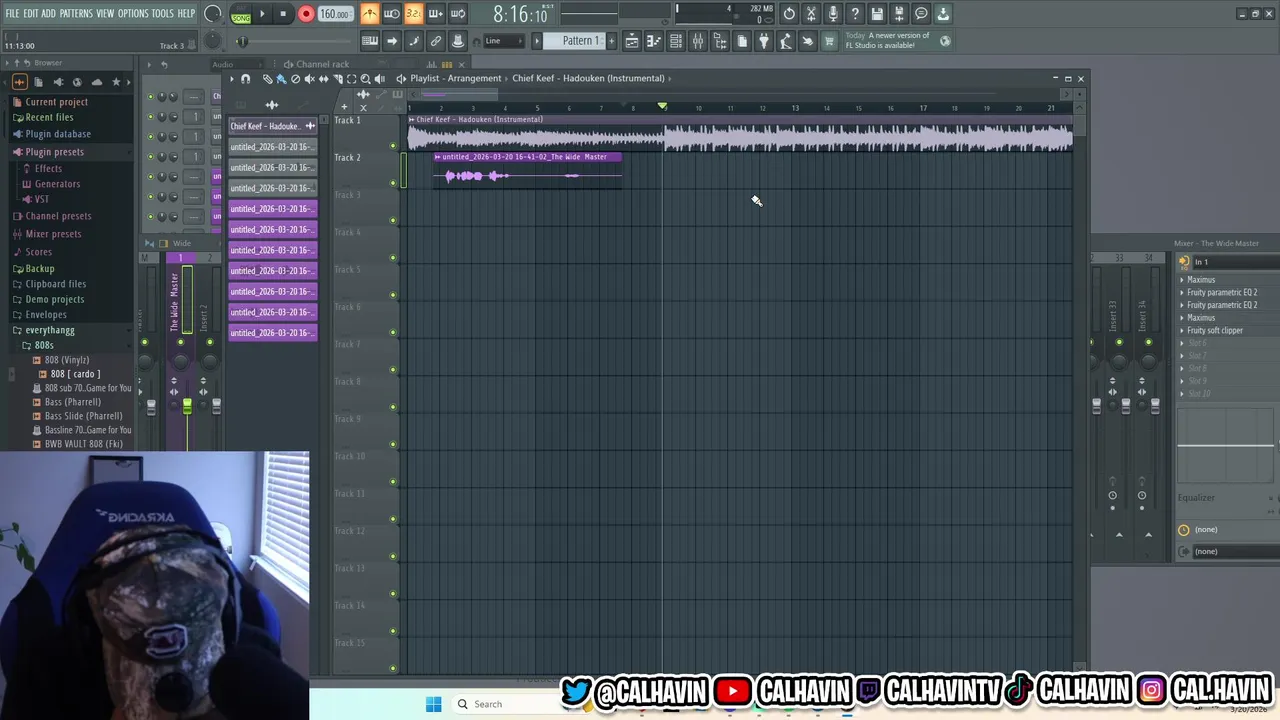Image resolution: width=1280 pixels, height=720 pixels.
Task: Open Fruity soft clipper effect slot
Action: coord(1215,330)
